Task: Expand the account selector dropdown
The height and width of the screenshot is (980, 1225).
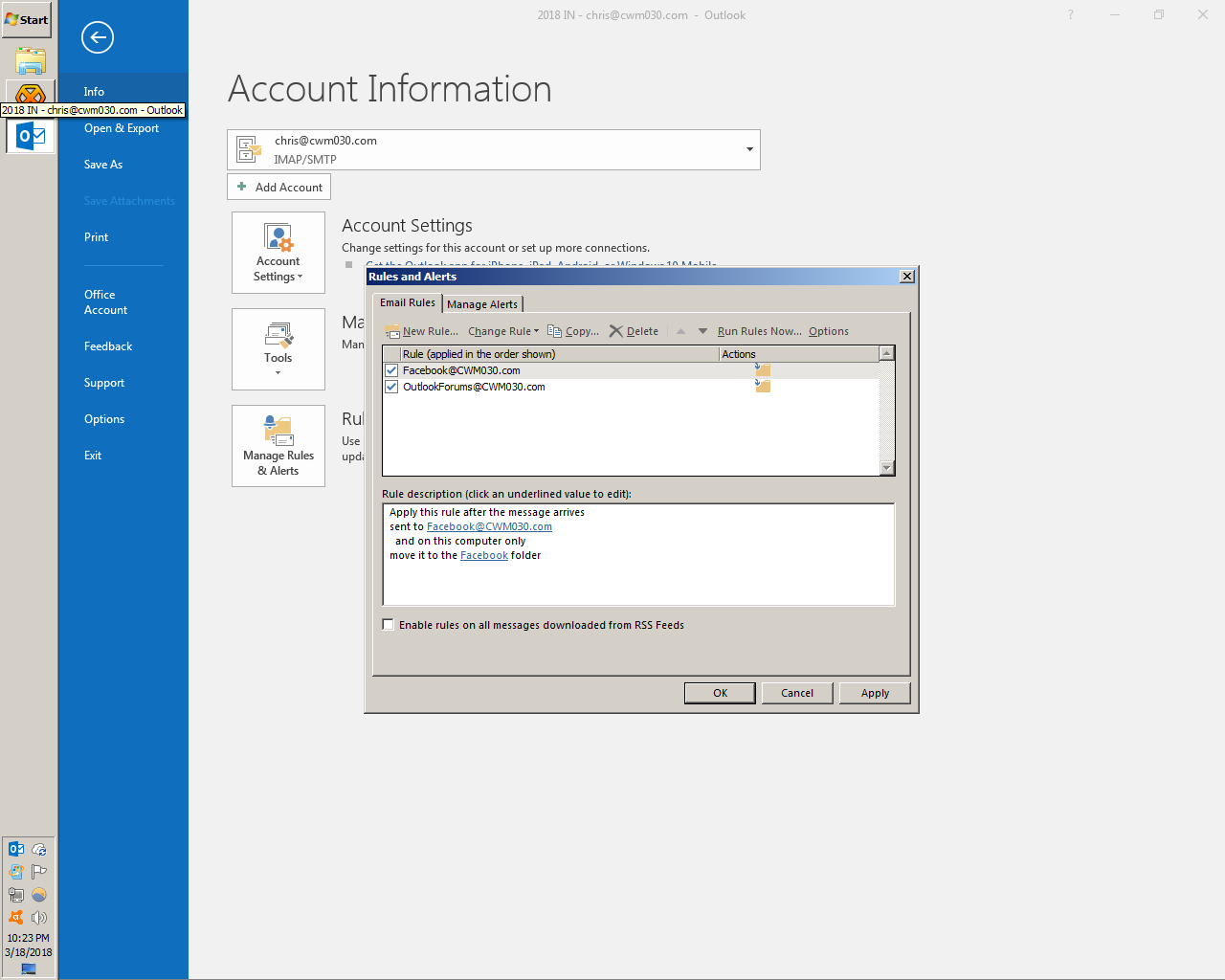Action: [749, 149]
